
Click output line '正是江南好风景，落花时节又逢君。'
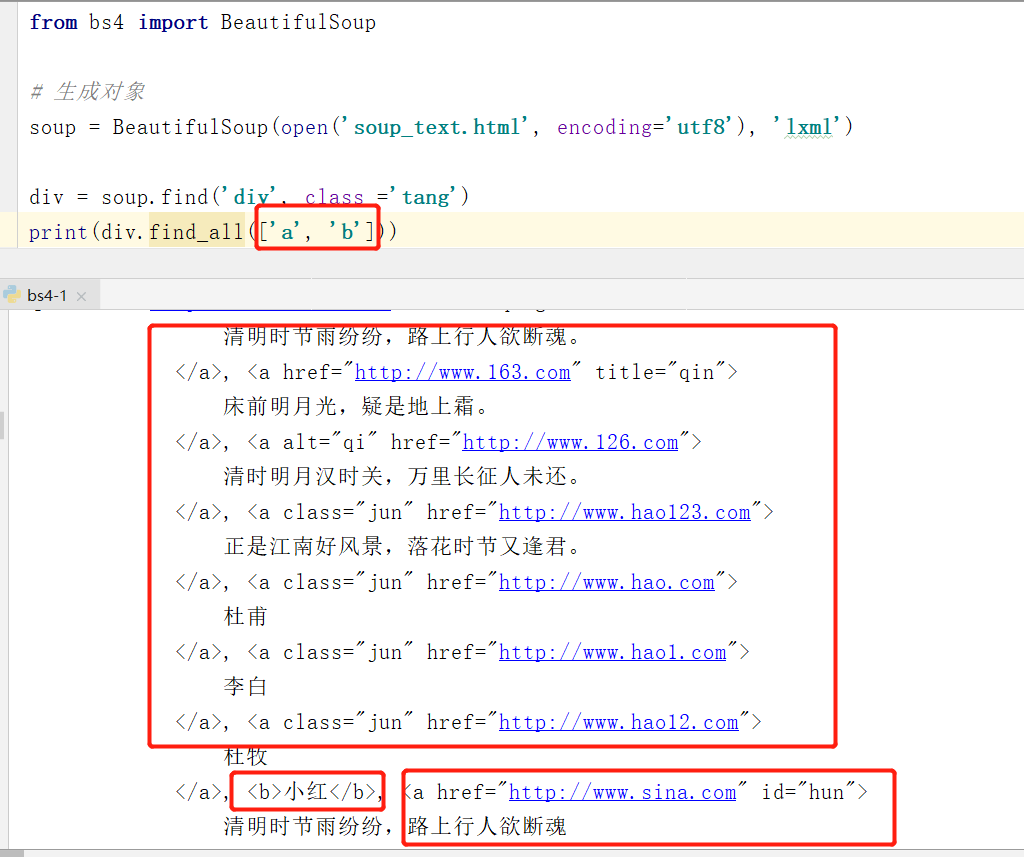coord(402,547)
